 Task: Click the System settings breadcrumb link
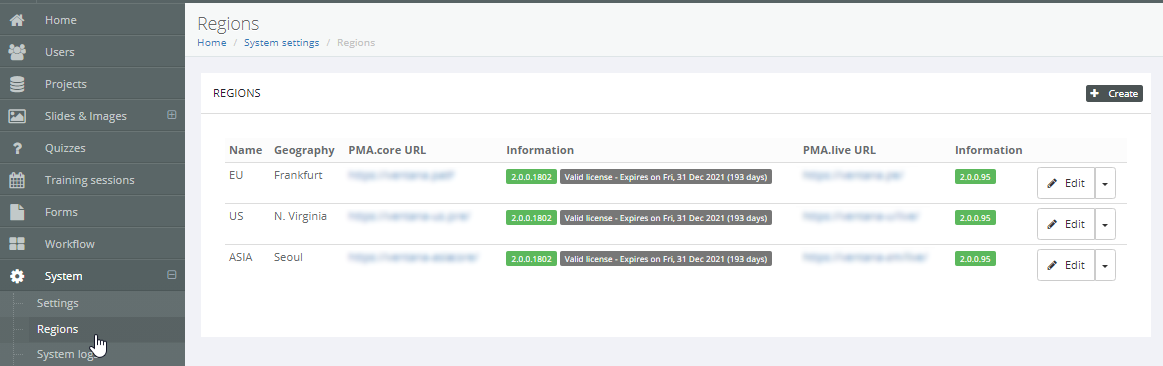click(x=282, y=42)
